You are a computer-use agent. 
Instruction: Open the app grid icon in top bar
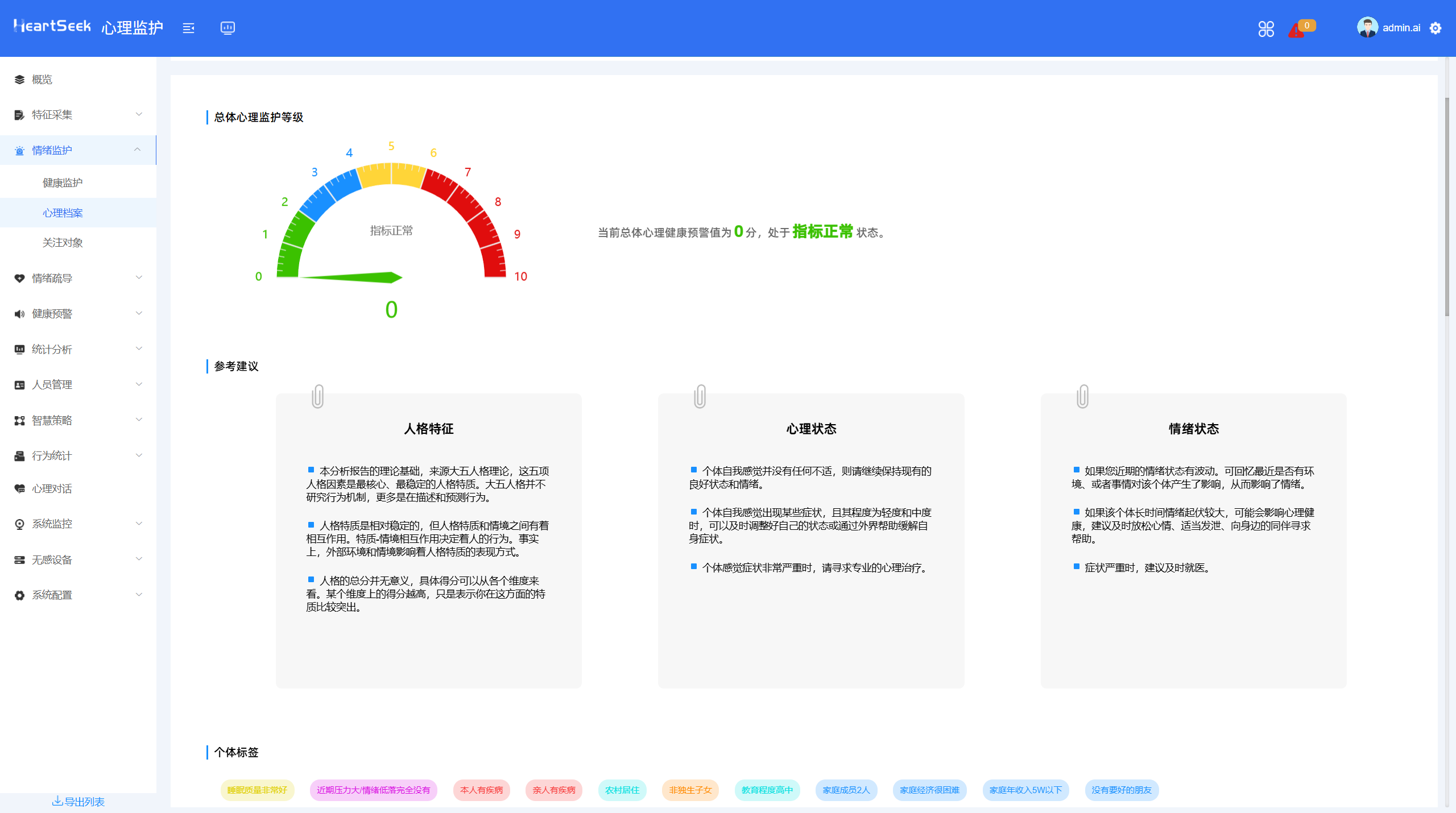[1266, 28]
